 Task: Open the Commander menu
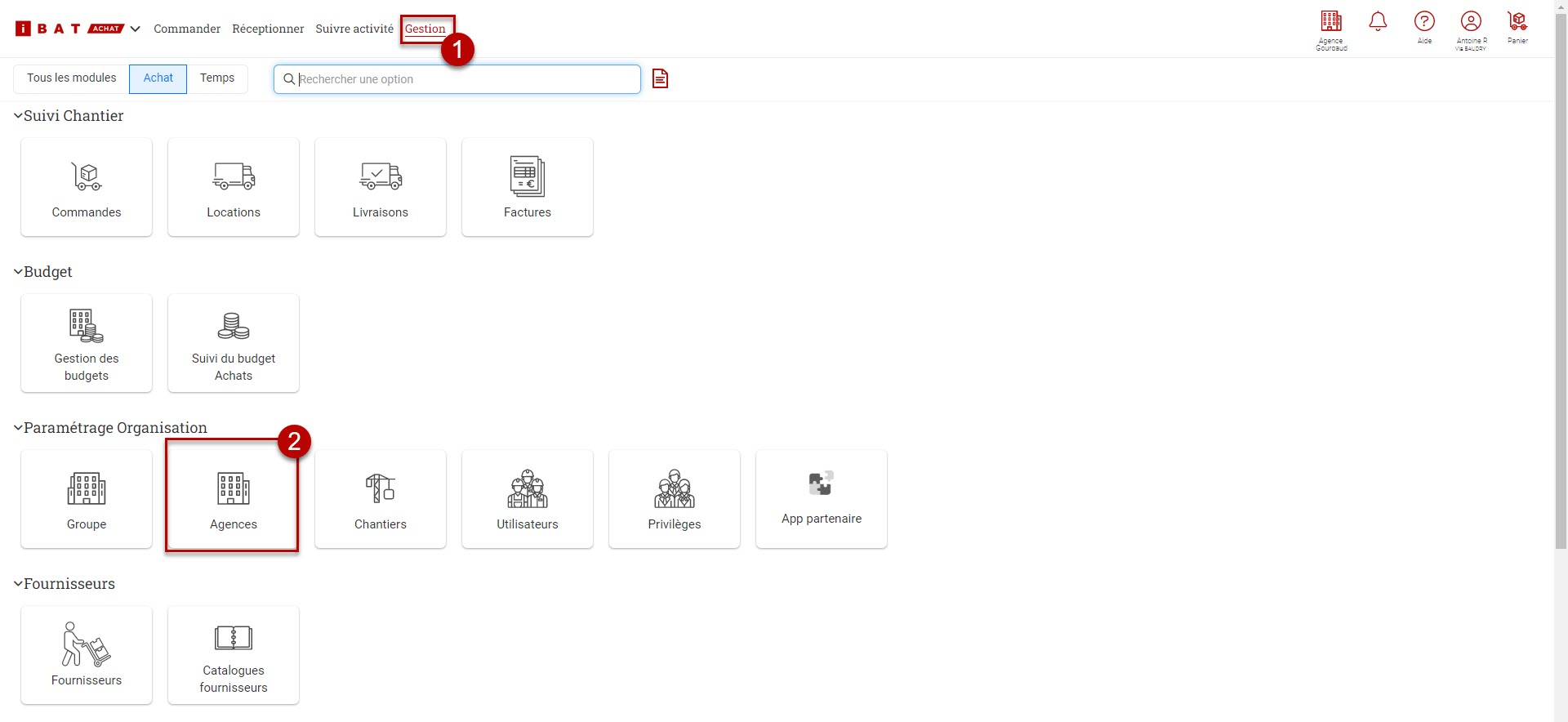pos(187,29)
